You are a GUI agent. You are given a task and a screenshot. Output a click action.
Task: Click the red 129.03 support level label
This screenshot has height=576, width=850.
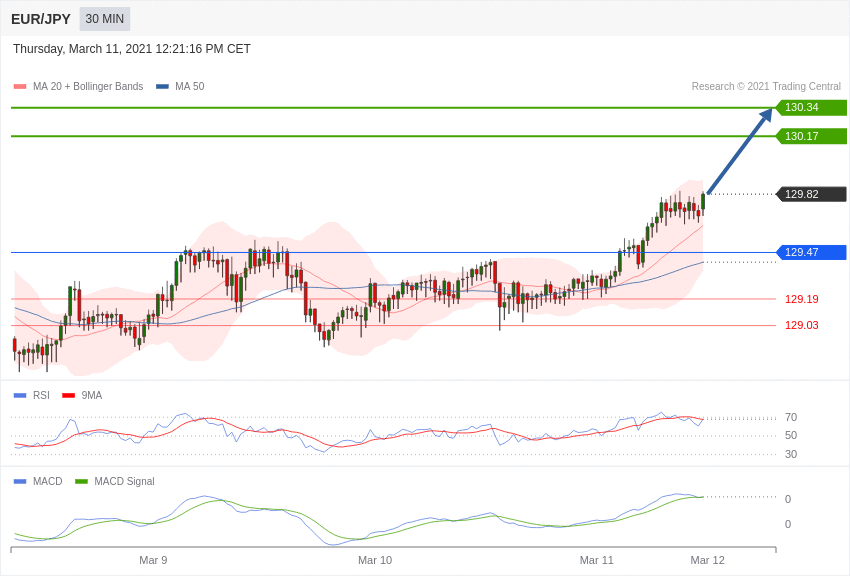(801, 325)
